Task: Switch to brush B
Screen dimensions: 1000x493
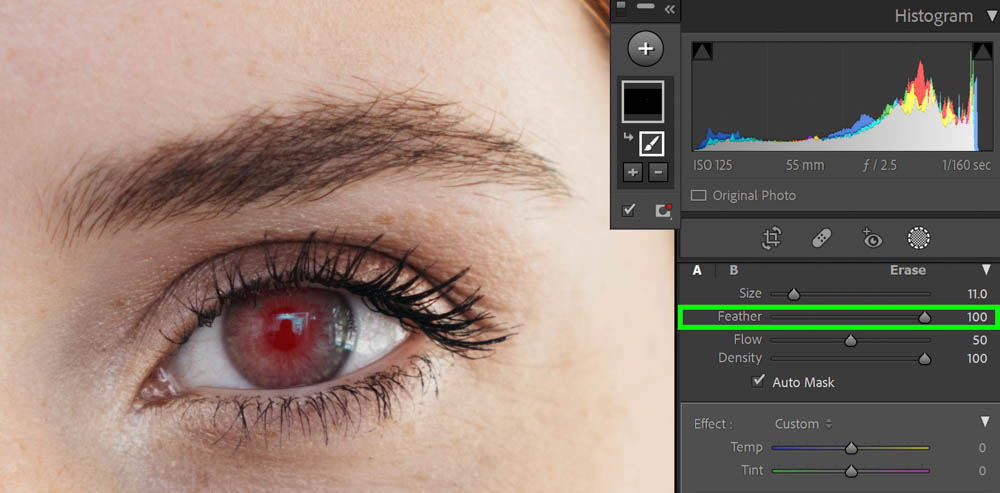Action: coord(734,270)
